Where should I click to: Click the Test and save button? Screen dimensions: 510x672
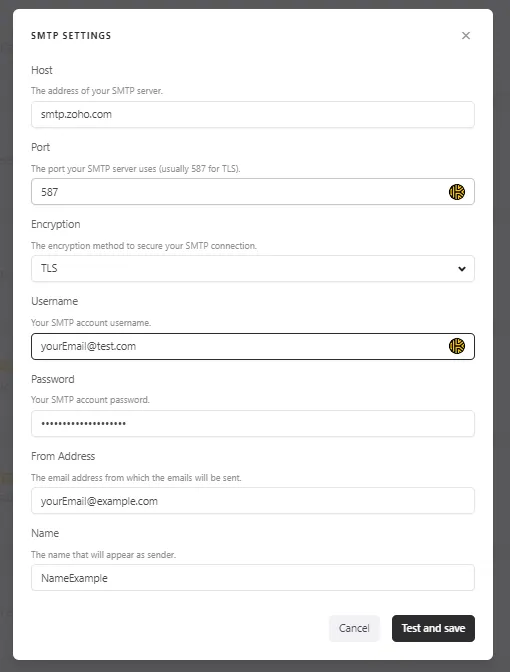point(433,628)
